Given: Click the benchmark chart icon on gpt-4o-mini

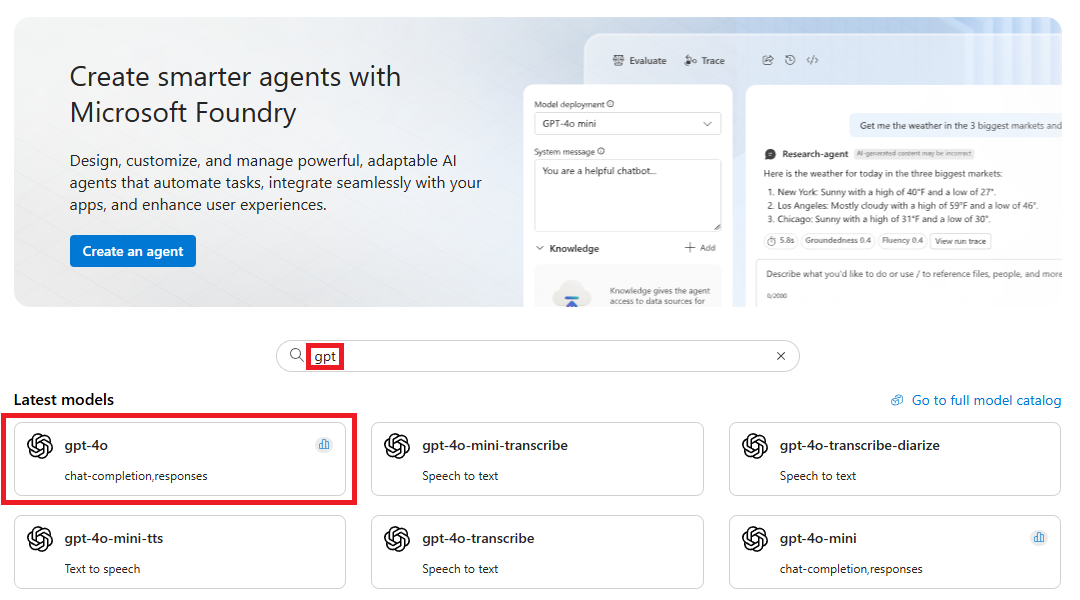Looking at the screenshot, I should [x=1039, y=537].
